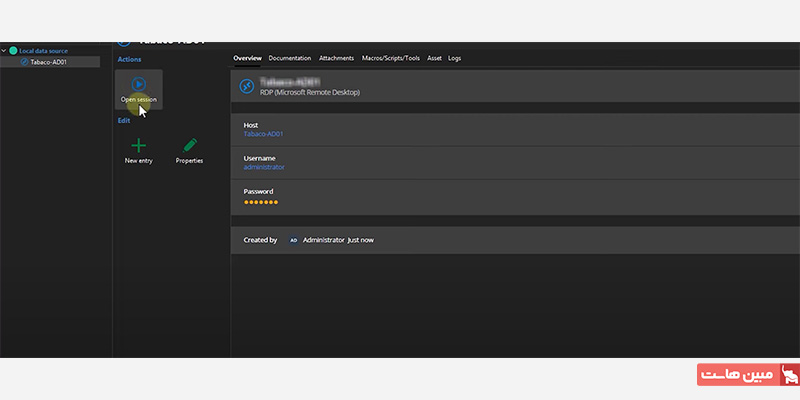Switch to the Overview tab
The height and width of the screenshot is (400, 800).
[247, 59]
